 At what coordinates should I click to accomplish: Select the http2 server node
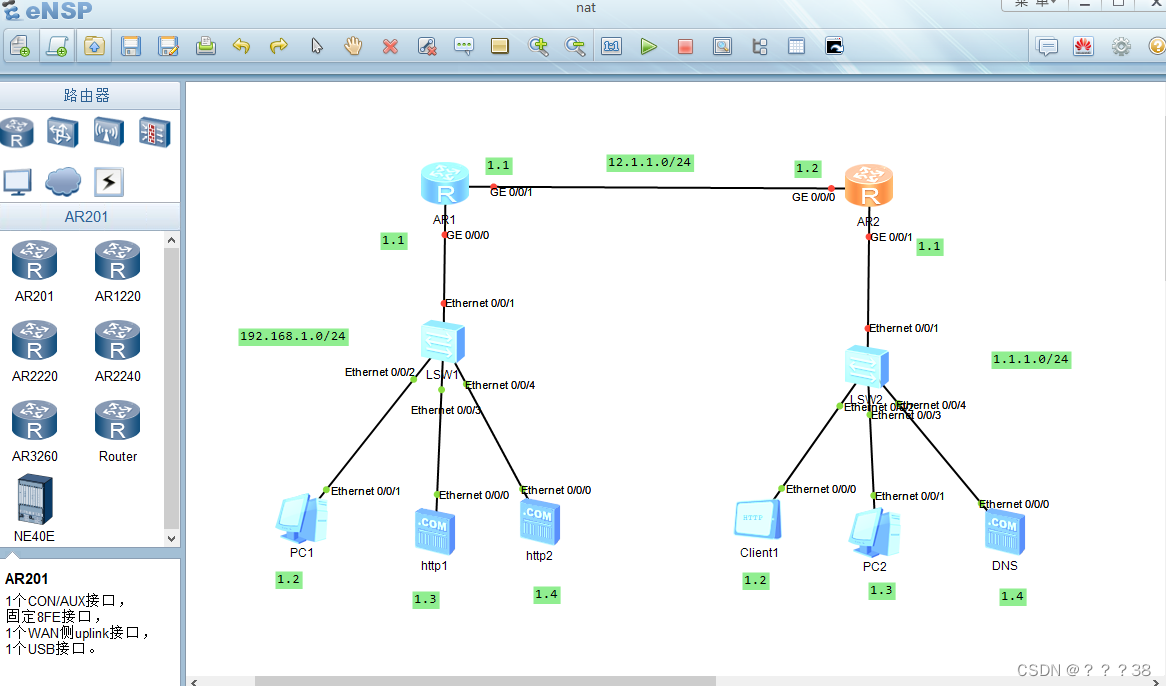[539, 522]
